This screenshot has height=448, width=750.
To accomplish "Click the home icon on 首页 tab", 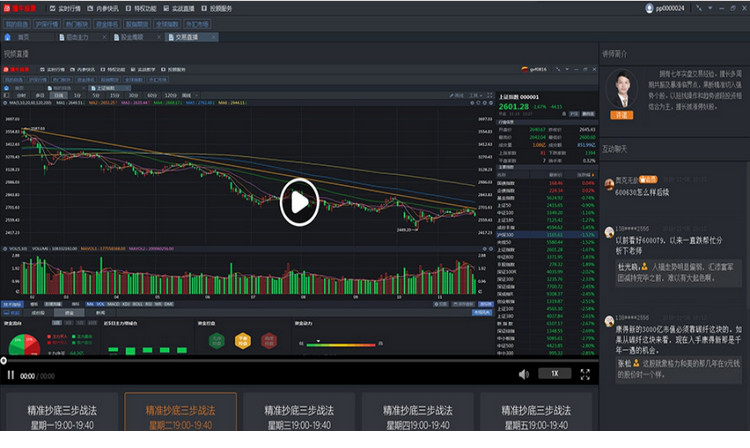I will point(9,36).
